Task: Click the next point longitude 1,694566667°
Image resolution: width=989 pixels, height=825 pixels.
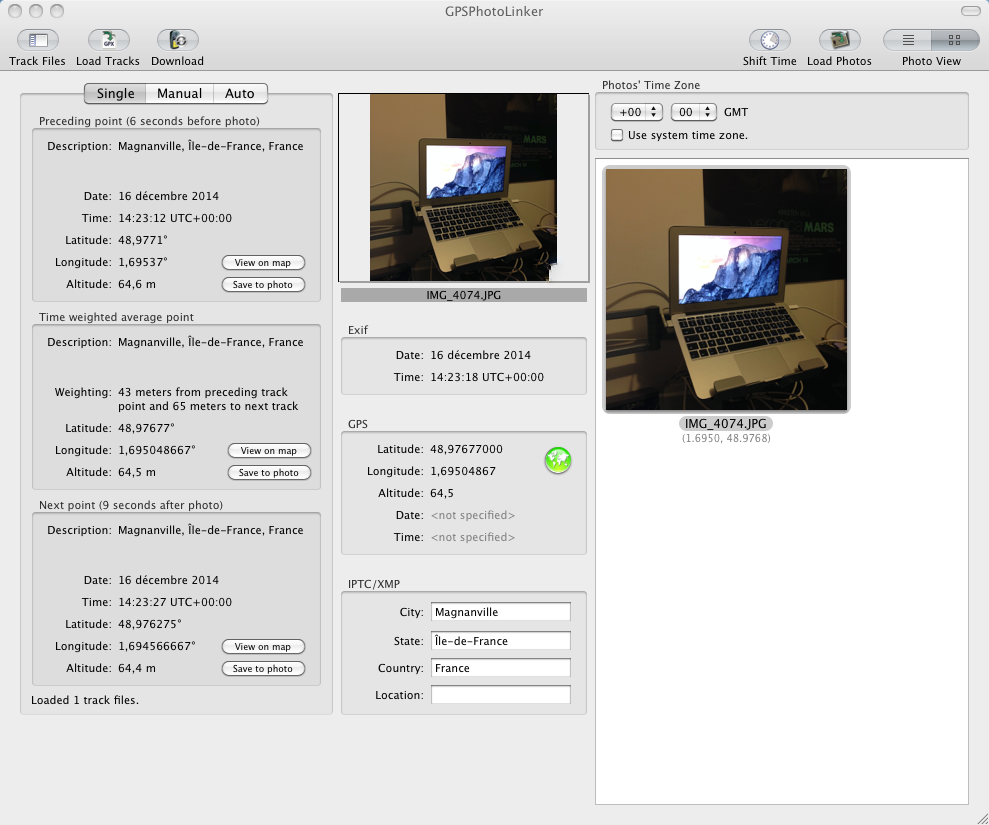Action: coord(156,646)
